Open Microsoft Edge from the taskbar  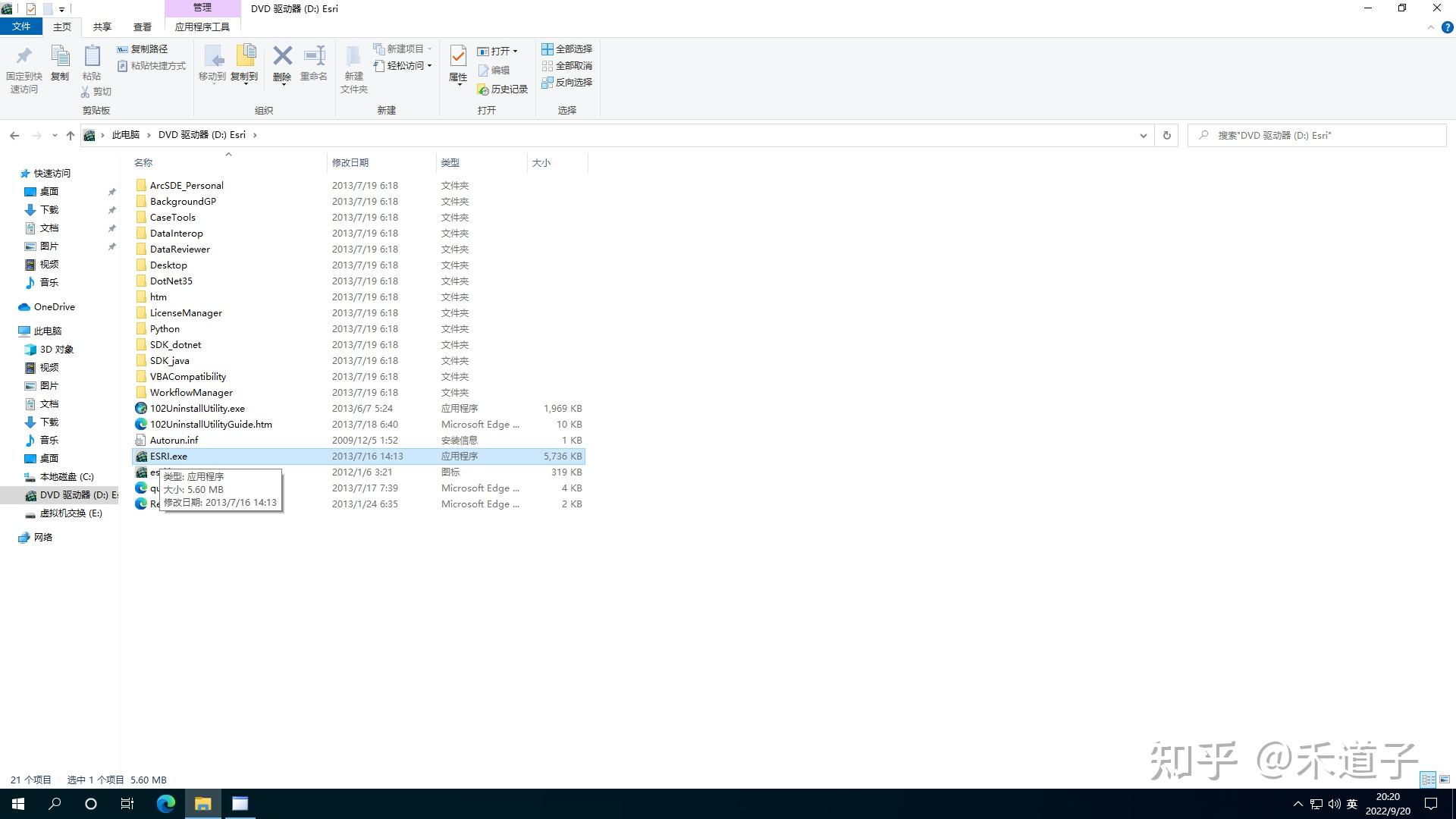(x=165, y=804)
